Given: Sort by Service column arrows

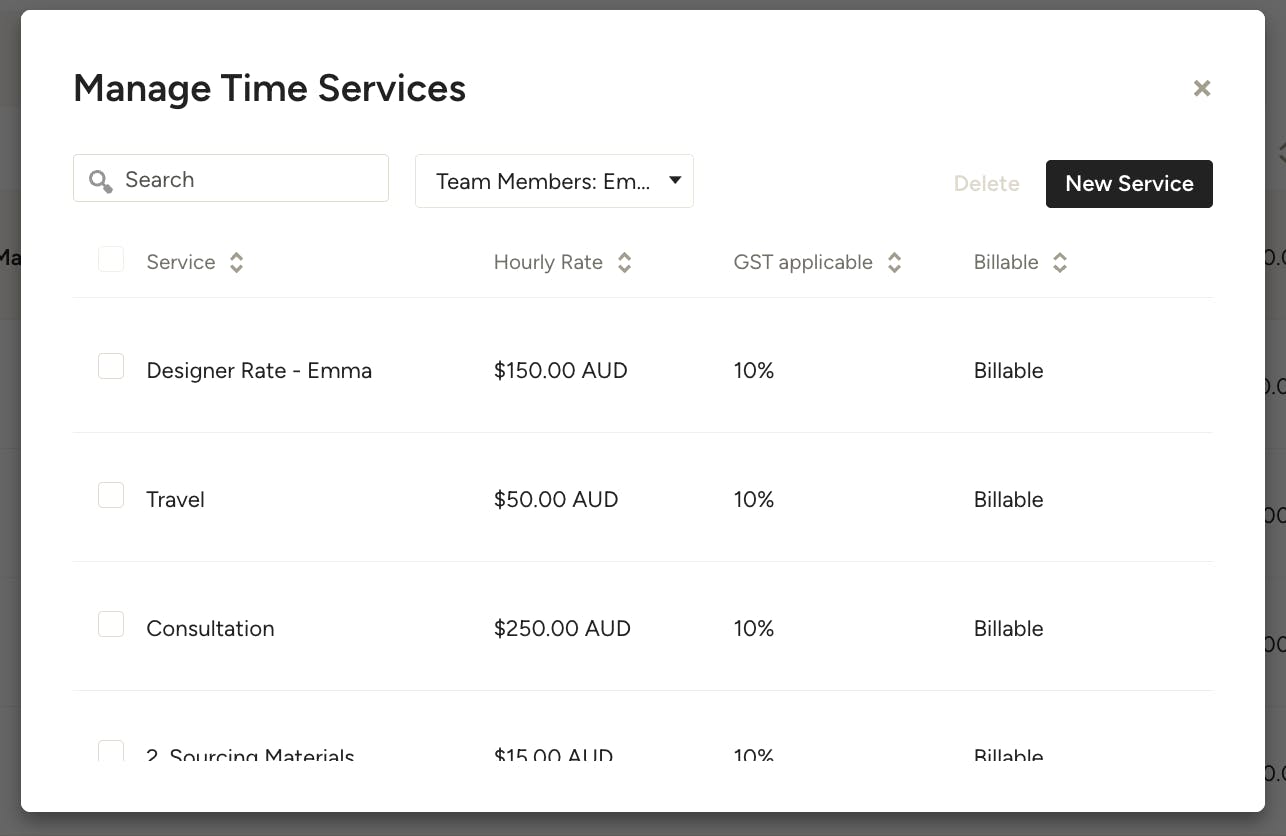Looking at the screenshot, I should 237,263.
